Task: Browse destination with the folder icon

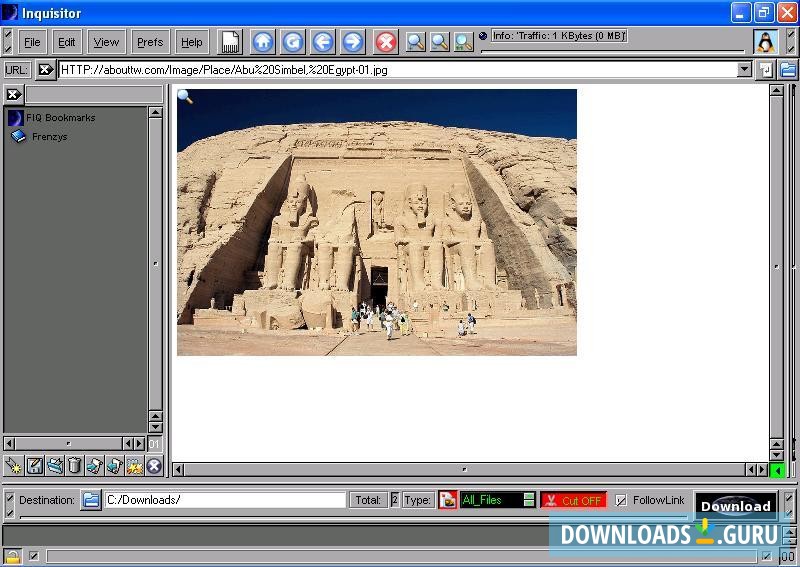Action: pos(91,500)
